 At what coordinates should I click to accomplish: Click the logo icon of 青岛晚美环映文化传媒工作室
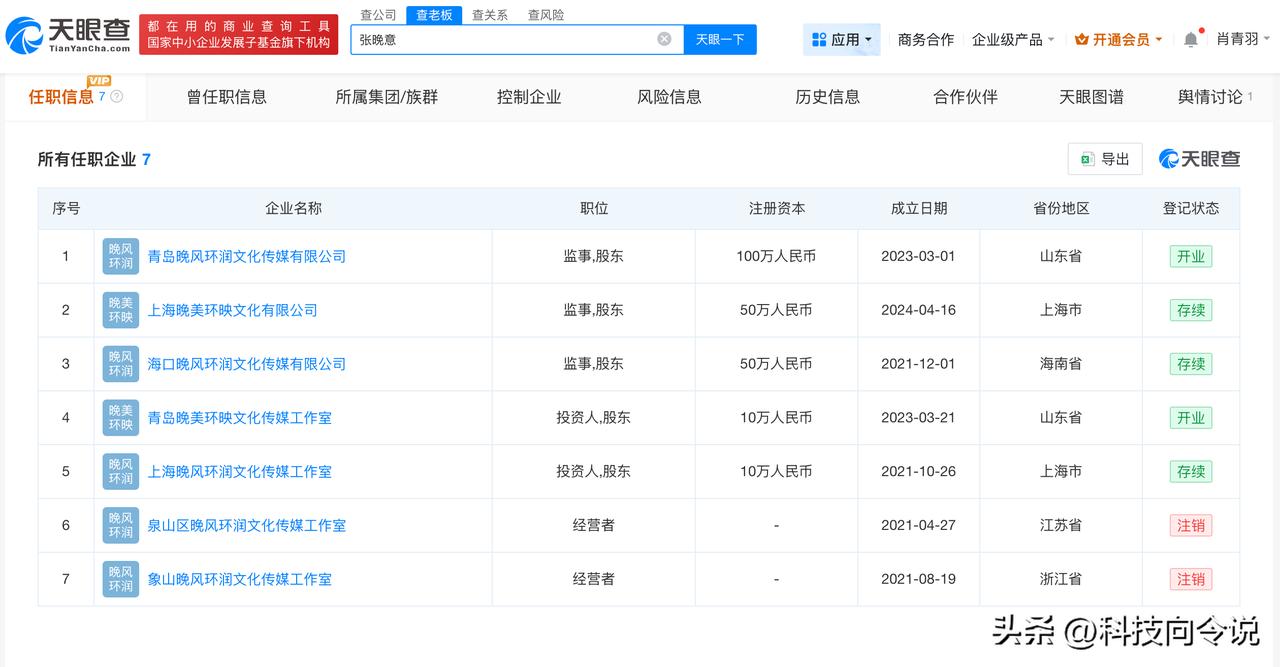(121, 418)
